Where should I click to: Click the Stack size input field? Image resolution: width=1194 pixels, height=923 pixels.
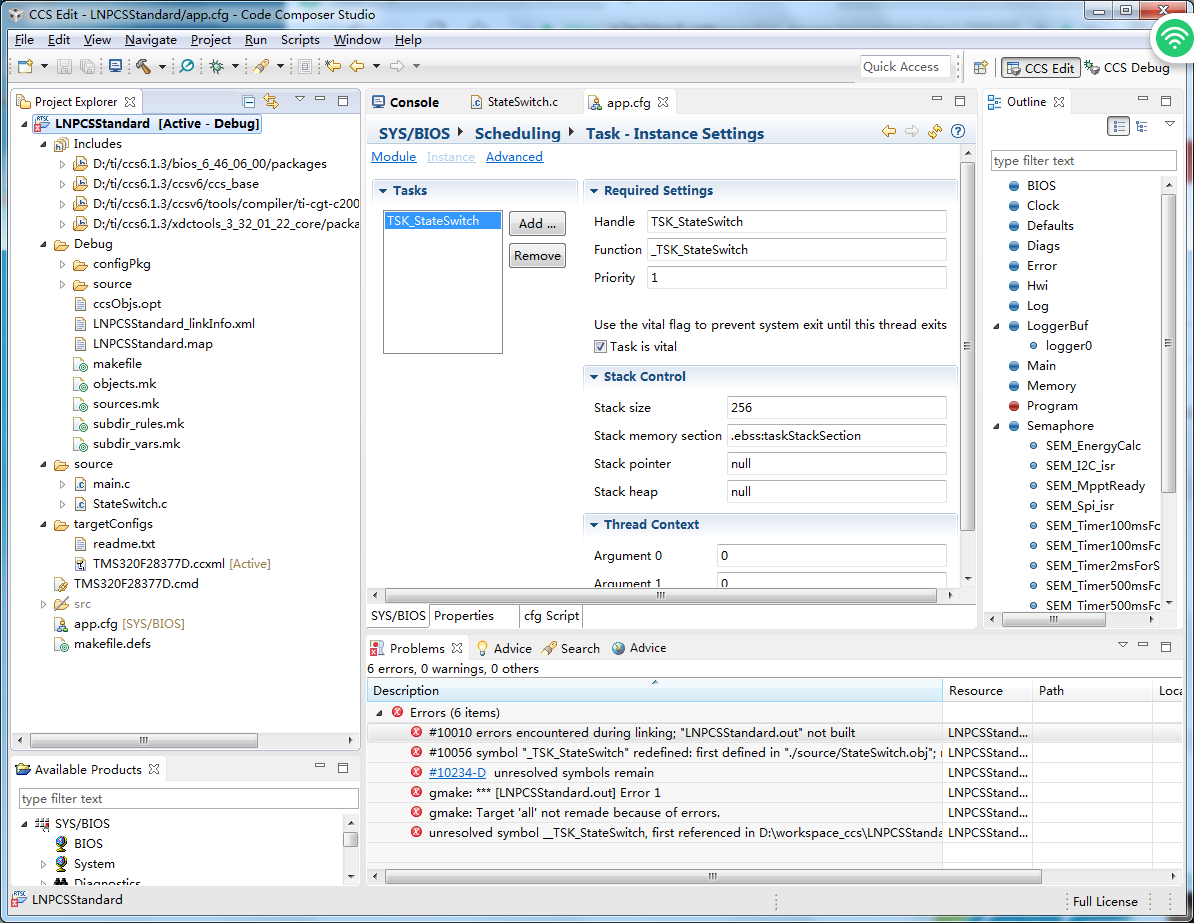coord(836,408)
